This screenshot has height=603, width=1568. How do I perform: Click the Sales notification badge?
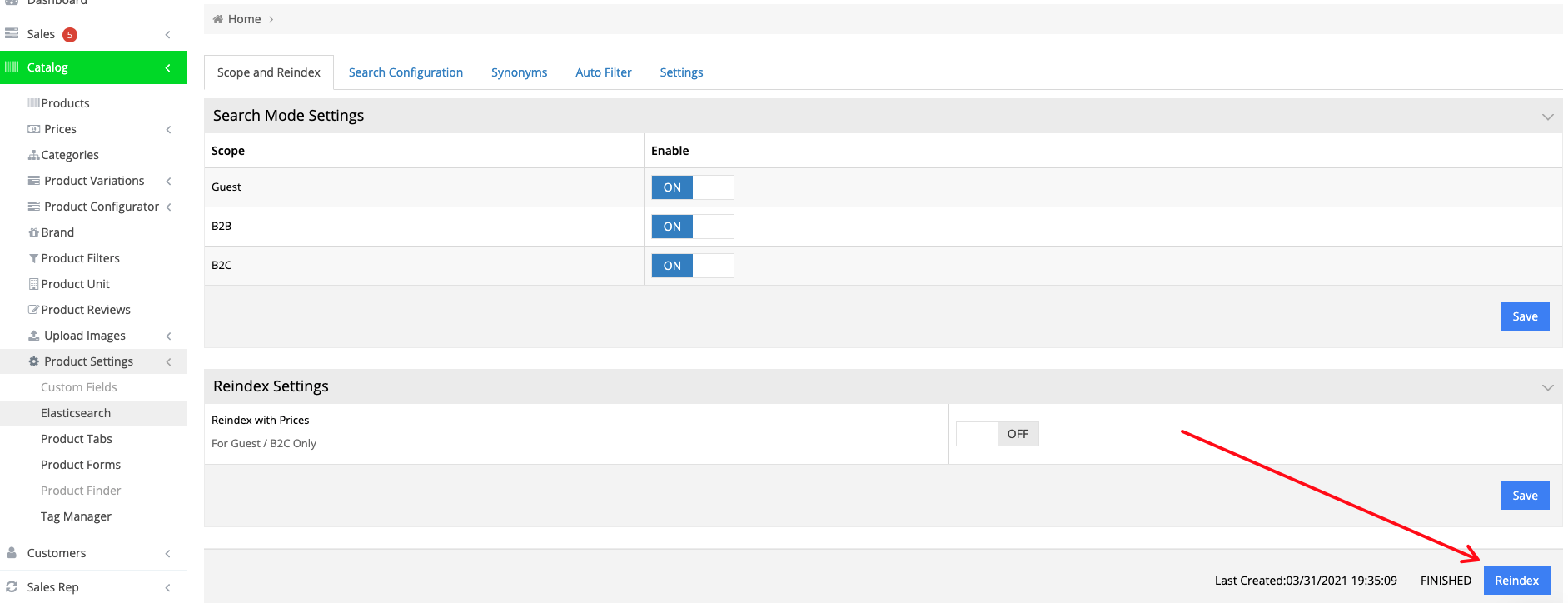[x=71, y=34]
